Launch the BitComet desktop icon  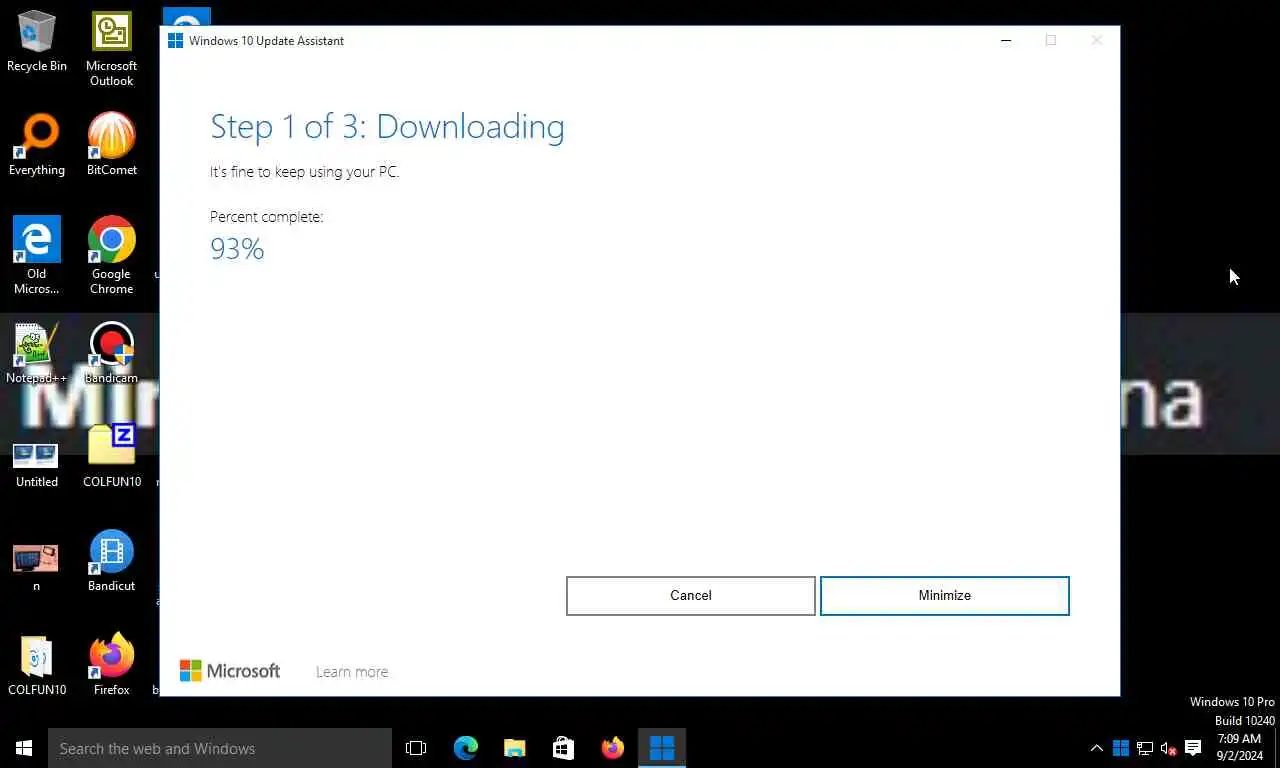(x=111, y=145)
